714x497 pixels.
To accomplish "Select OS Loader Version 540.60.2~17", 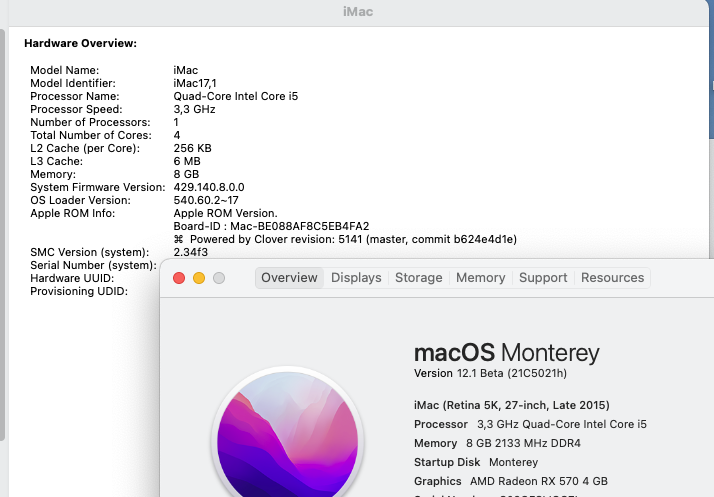I will coord(206,200).
